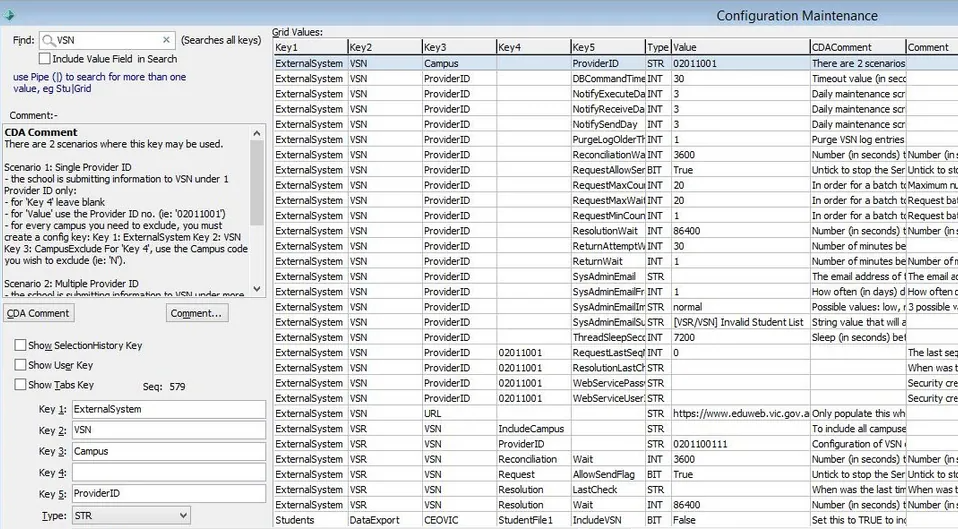The image size is (958, 529).
Task: Enable Include Value Field in Search
Action: point(45,59)
